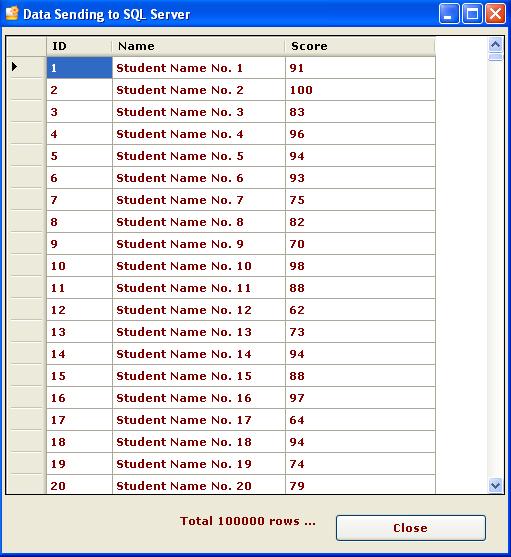
Task: Select cell 'Student Name No. 6'
Action: [x=199, y=178]
